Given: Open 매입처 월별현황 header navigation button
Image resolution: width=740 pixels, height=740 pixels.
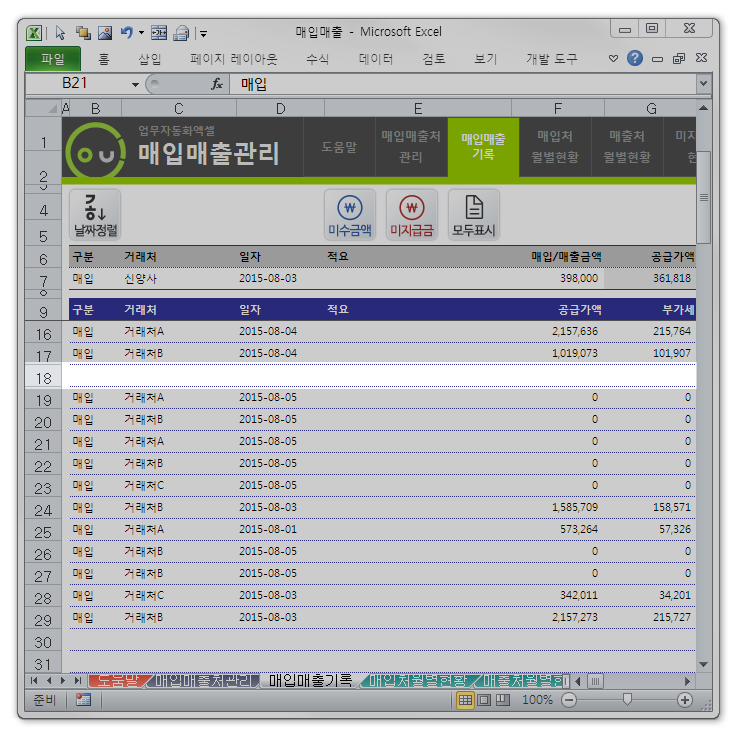Looking at the screenshot, I should (x=555, y=147).
